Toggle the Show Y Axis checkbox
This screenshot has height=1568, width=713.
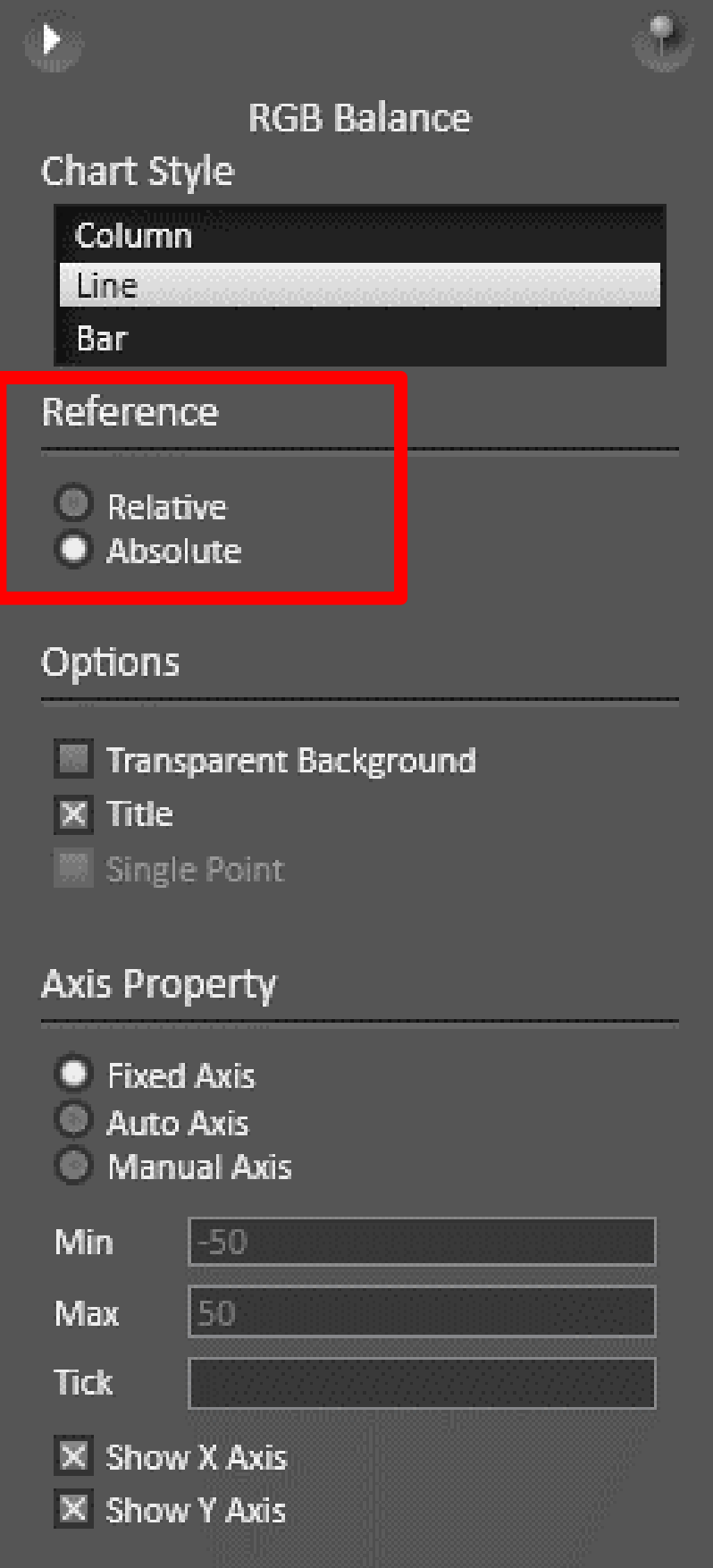point(73,1509)
